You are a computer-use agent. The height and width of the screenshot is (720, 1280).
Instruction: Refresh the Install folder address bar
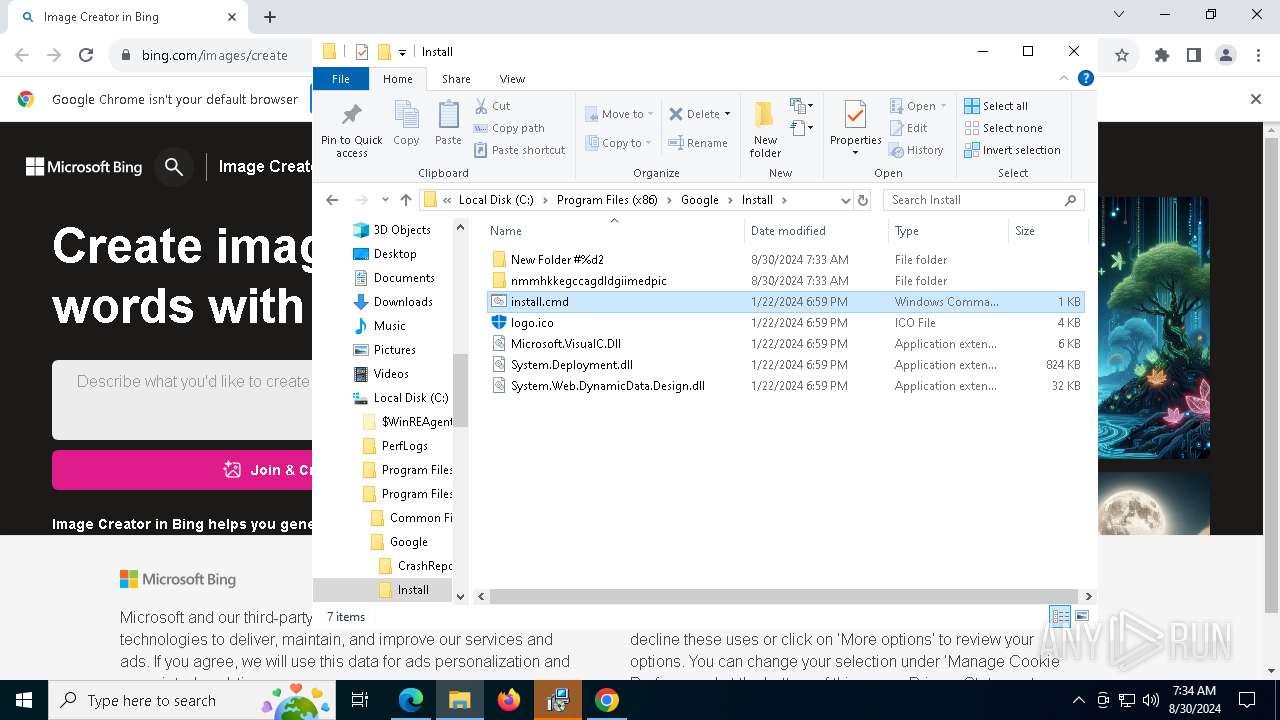[x=863, y=200]
